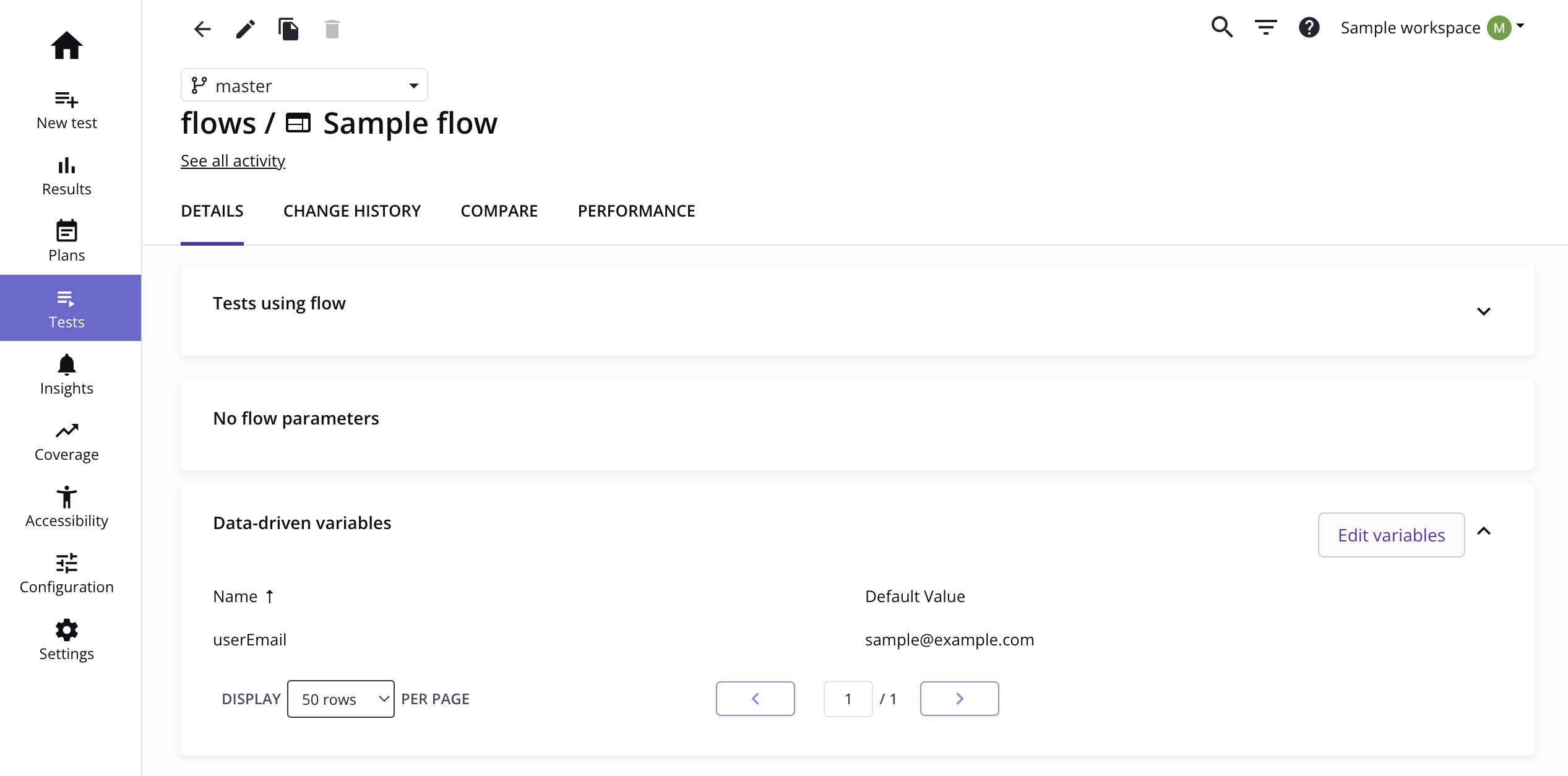Click the page number input field
This screenshot has width=1568, height=776.
[x=848, y=699]
